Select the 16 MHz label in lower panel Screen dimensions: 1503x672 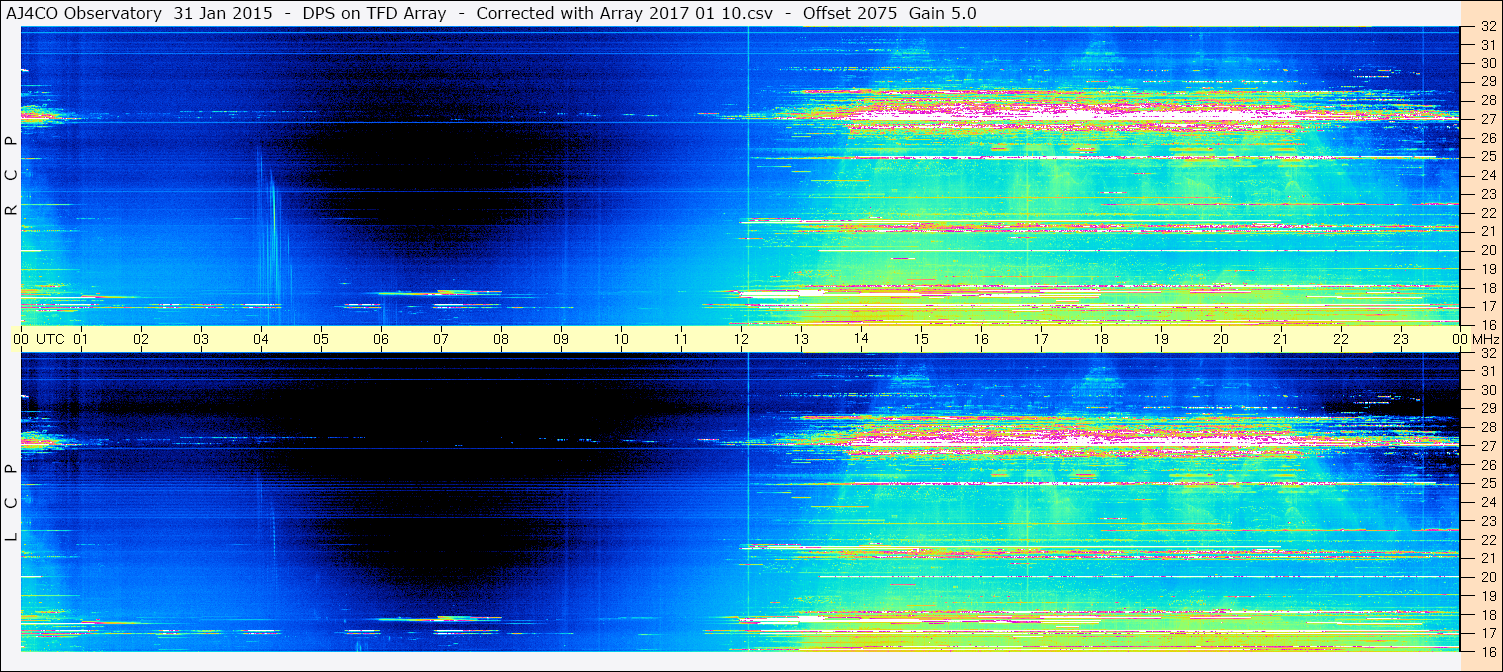pos(1487,650)
